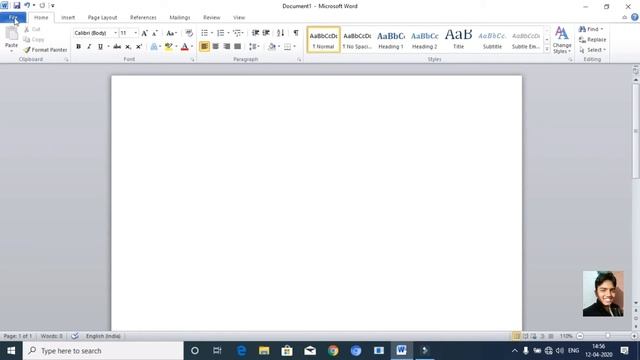Click English (India) language in status bar
This screenshot has height=360, width=640.
[103, 336]
